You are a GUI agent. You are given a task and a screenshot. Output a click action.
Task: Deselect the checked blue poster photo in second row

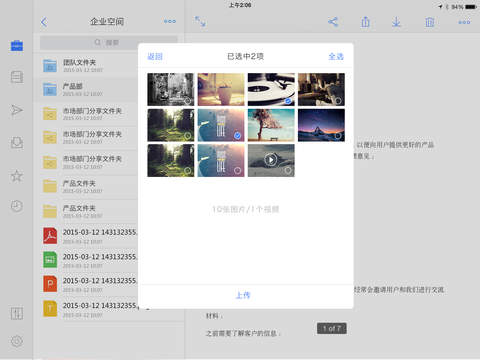(221, 125)
